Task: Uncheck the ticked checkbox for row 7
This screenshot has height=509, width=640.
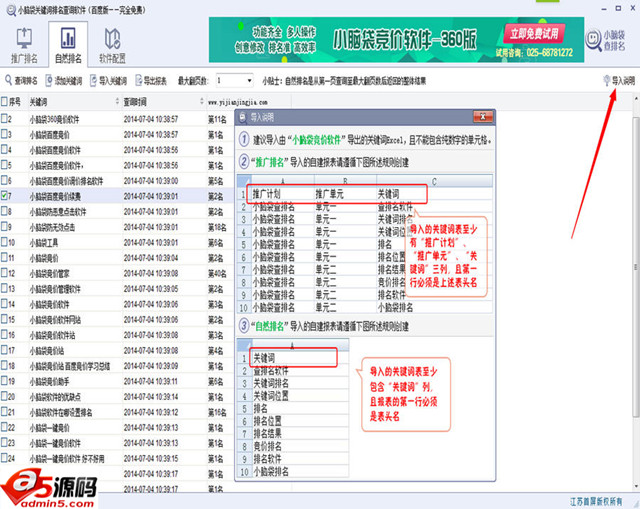Action: 4,196
